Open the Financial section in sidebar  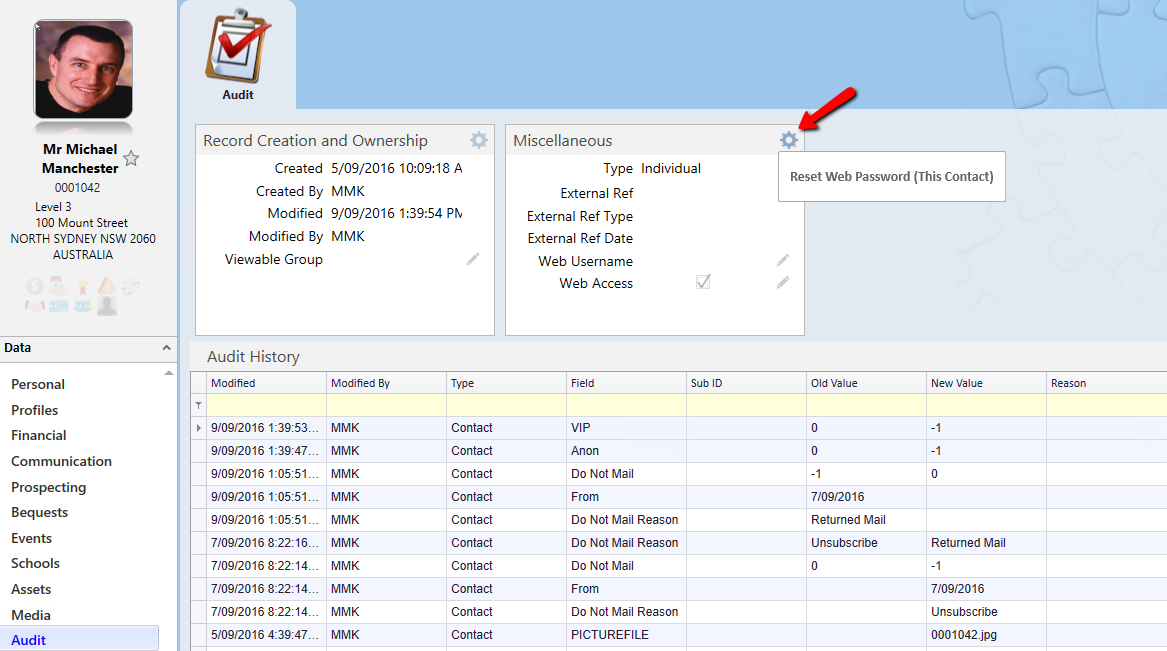[39, 435]
